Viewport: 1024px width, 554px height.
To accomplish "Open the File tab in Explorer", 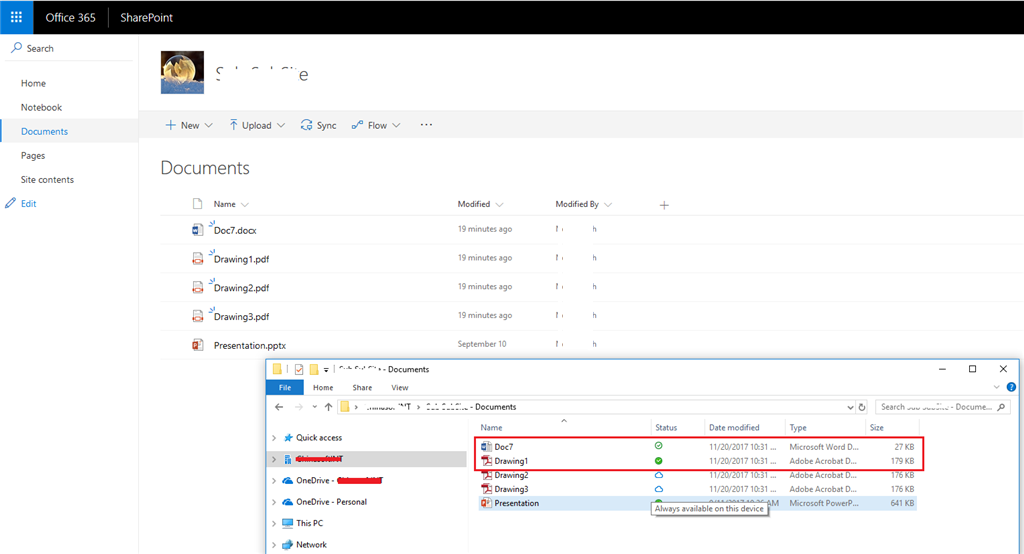I will (285, 387).
